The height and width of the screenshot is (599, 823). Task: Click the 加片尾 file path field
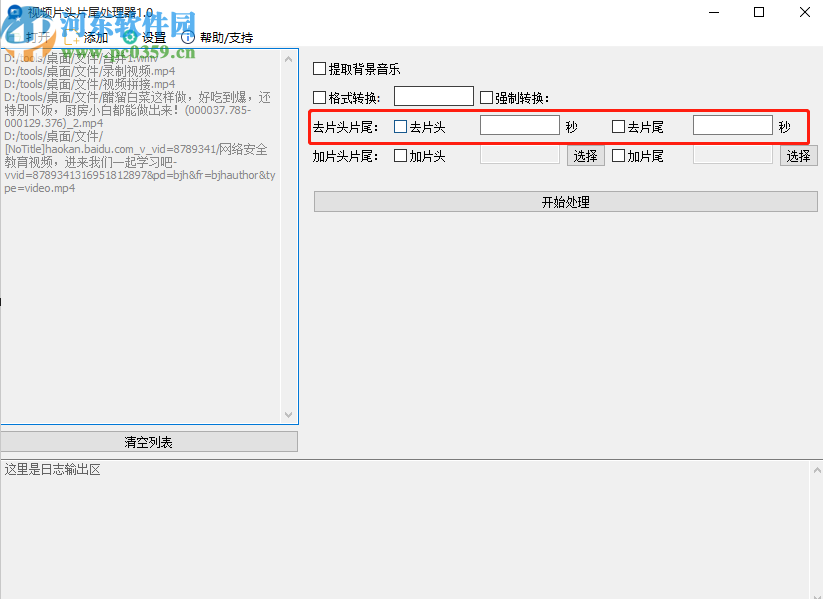(733, 154)
